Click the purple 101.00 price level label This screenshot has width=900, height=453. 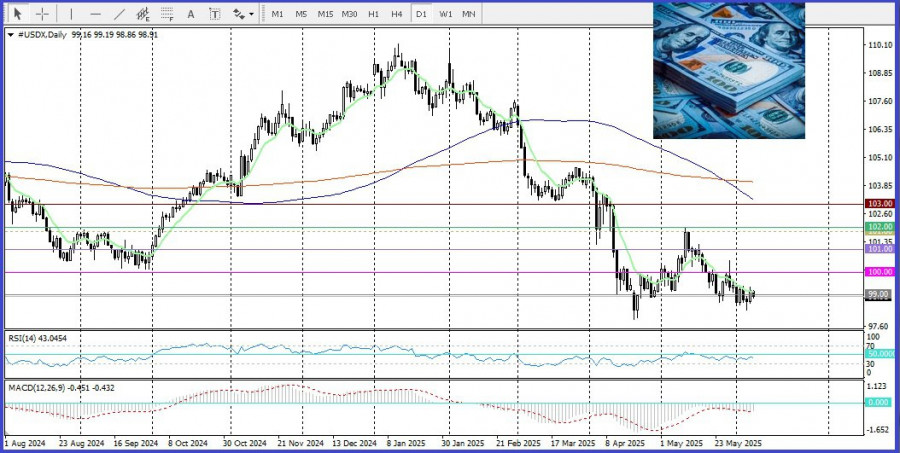point(880,249)
